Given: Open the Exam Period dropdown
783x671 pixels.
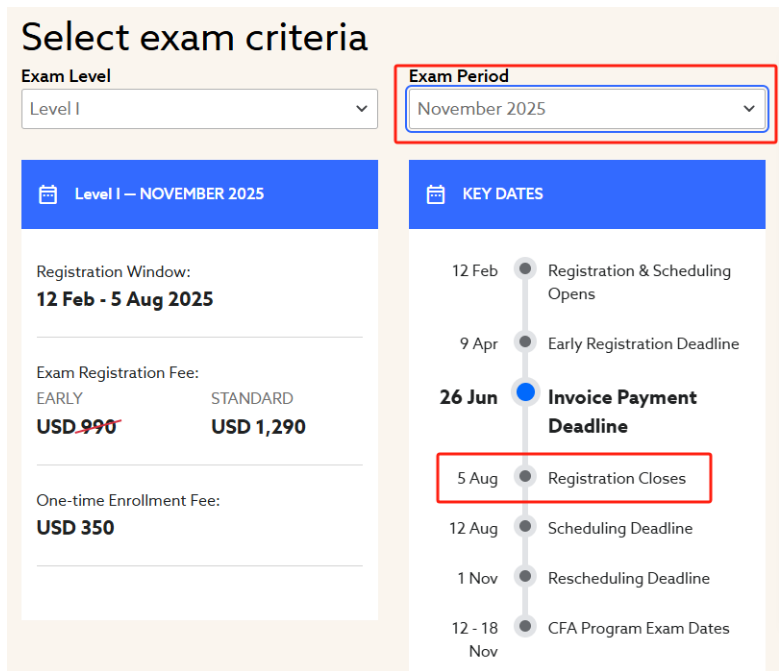Looking at the screenshot, I should (x=587, y=109).
